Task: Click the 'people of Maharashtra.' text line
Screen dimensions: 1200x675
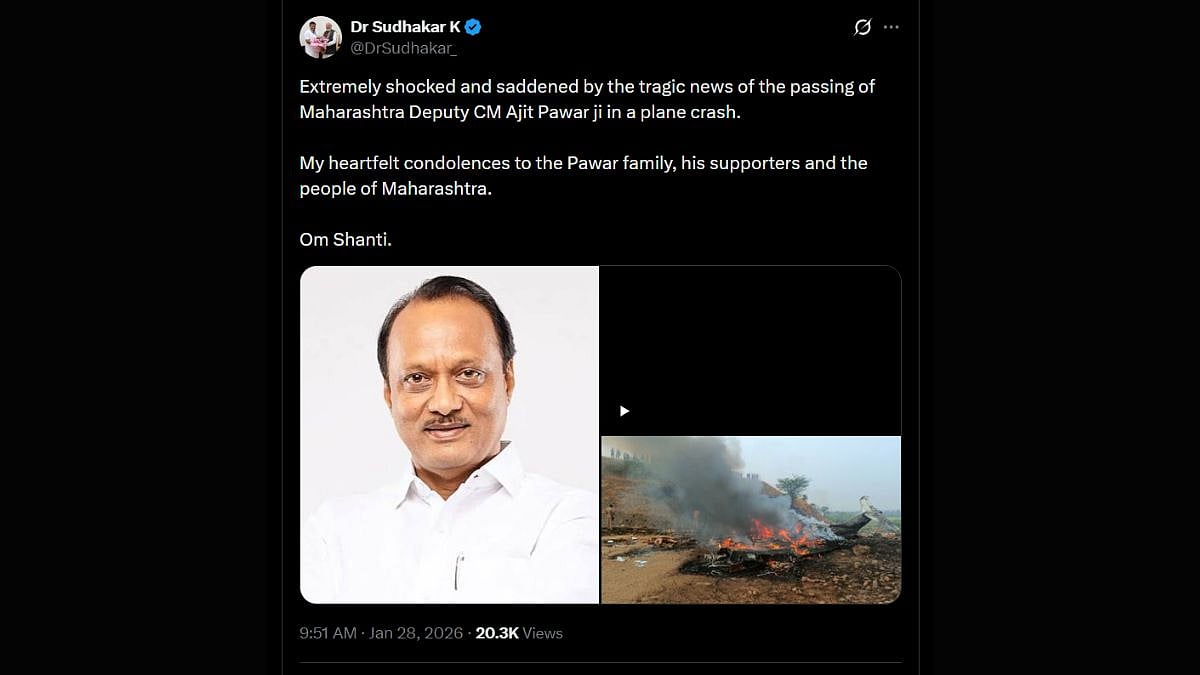Action: [396, 189]
